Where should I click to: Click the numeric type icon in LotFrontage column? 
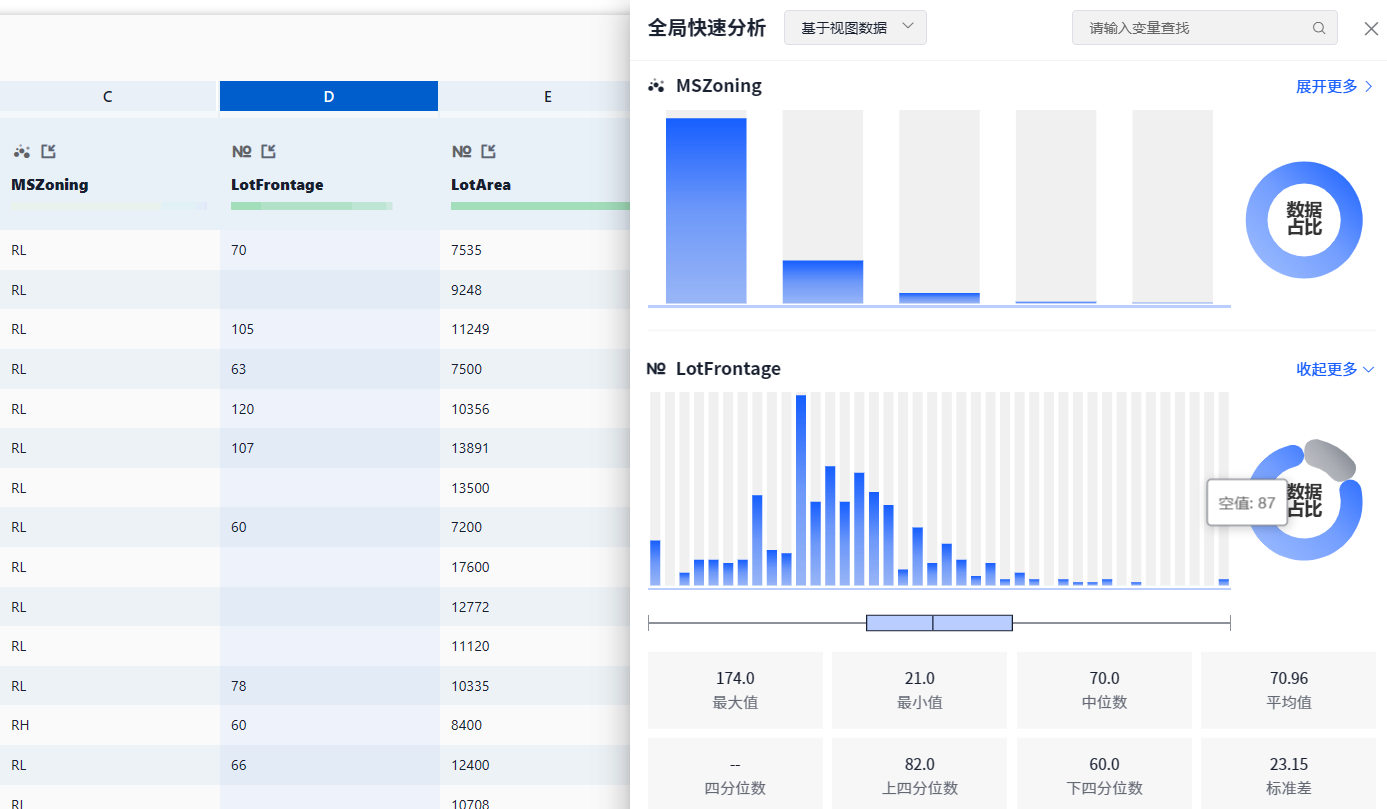(241, 152)
